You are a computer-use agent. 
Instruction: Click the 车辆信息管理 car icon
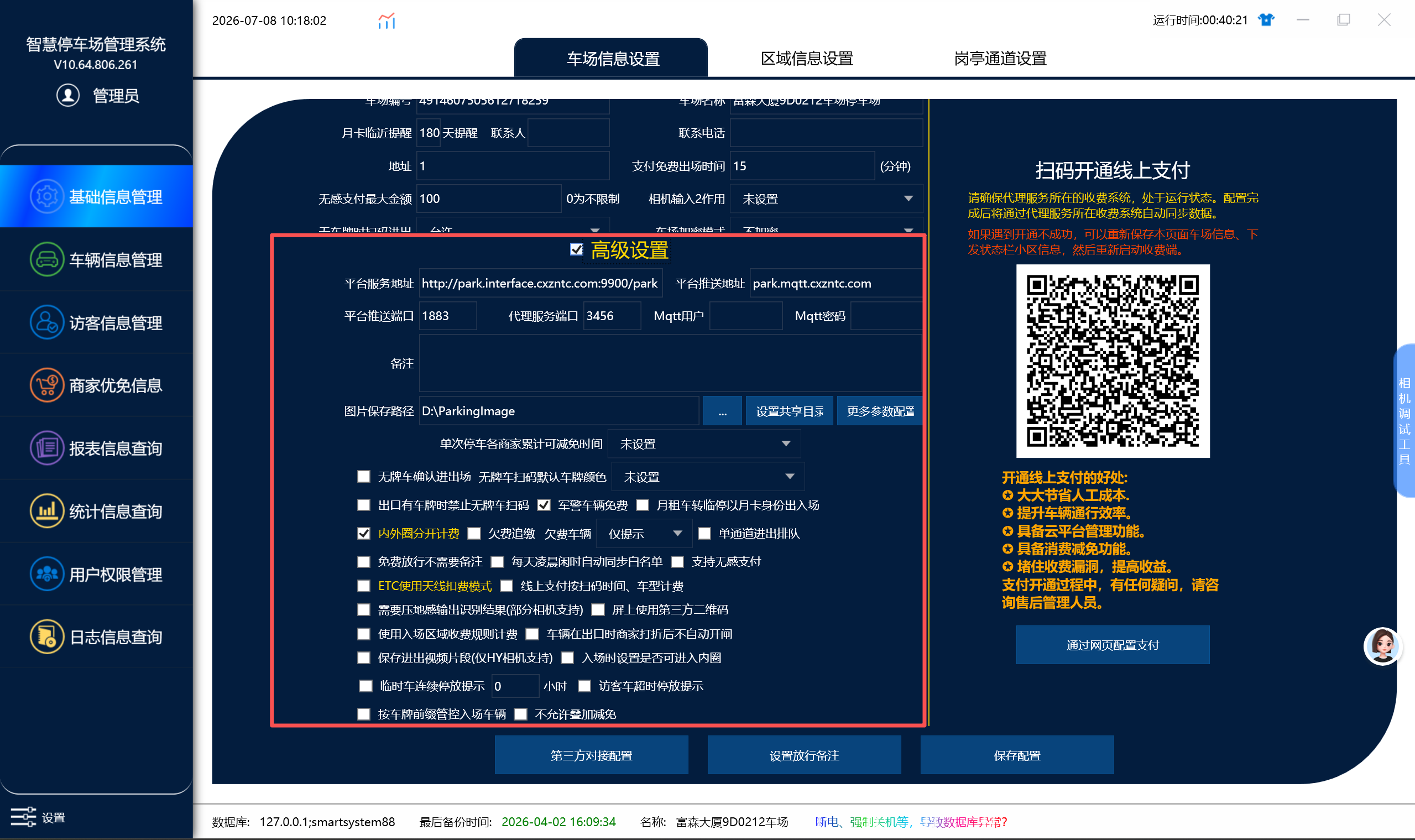coord(47,259)
